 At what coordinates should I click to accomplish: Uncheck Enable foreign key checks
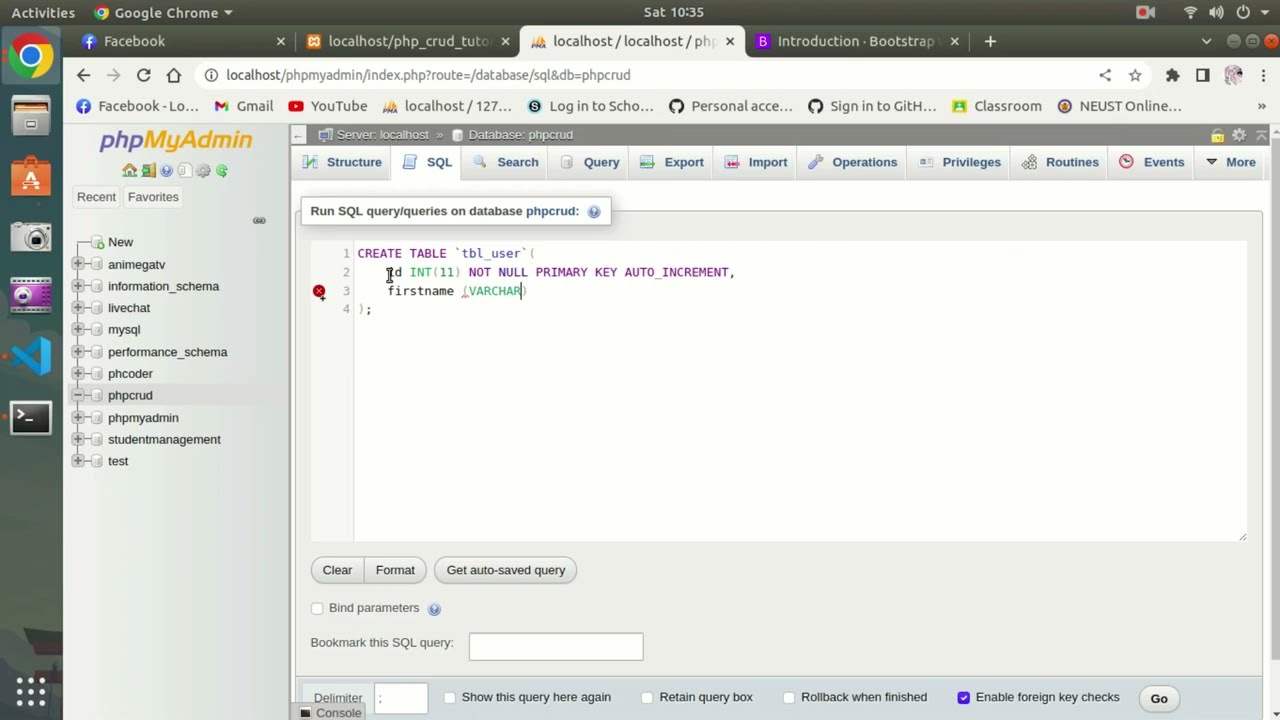963,698
